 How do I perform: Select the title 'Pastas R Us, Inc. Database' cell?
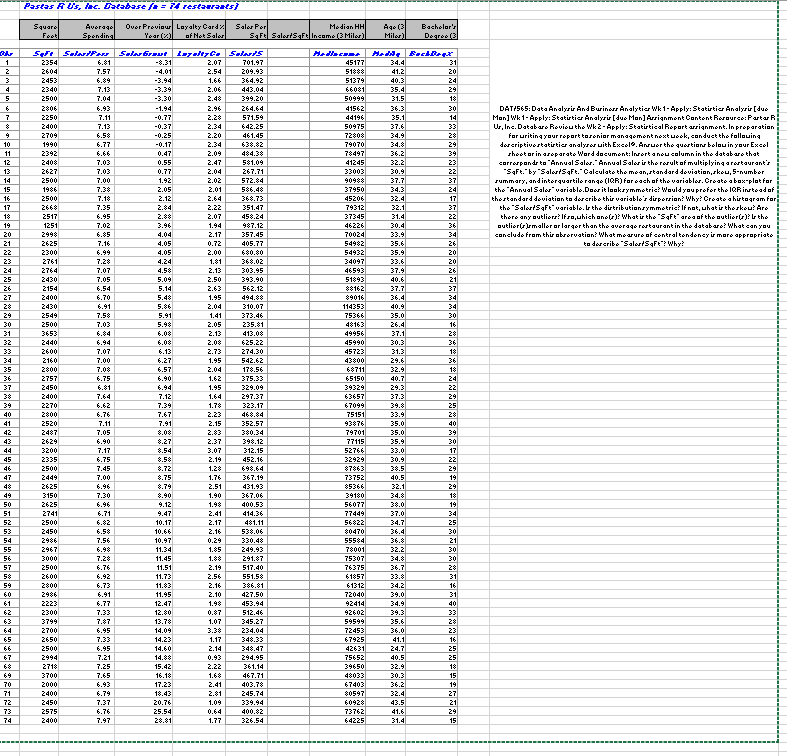[131, 6]
